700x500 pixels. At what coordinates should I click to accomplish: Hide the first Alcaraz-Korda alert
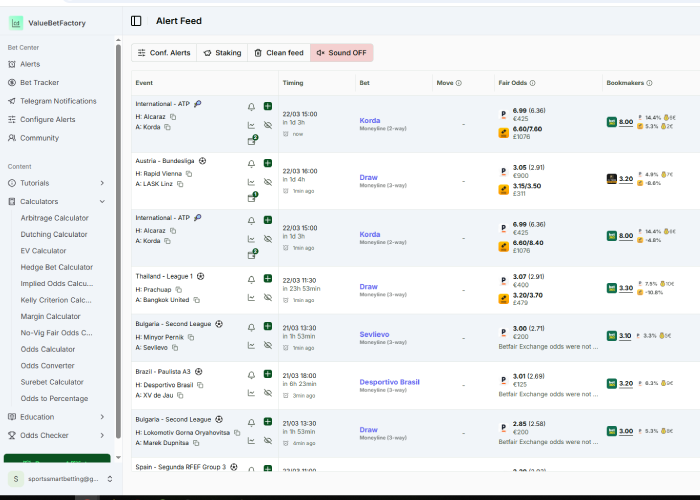click(x=268, y=125)
